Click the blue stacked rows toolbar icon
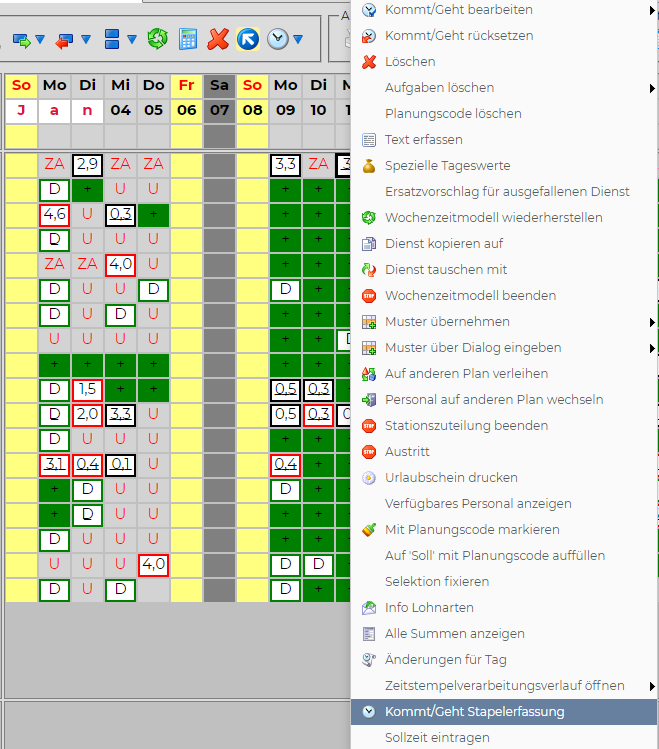Image resolution: width=659 pixels, height=749 pixels. click(112, 40)
